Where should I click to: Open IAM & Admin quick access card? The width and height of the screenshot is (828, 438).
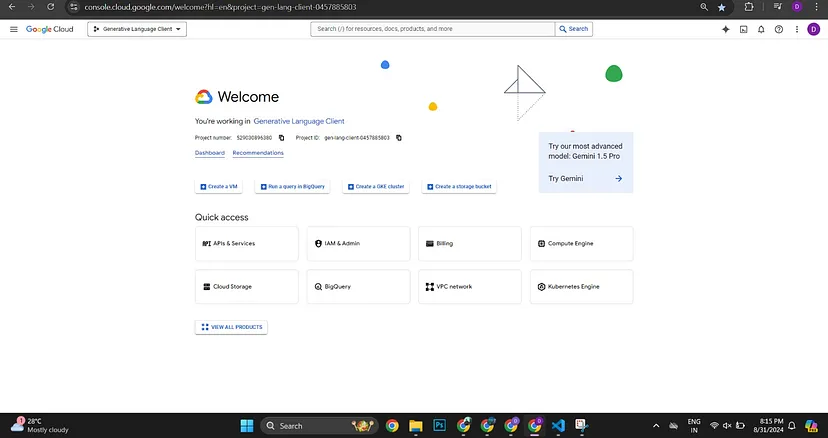359,244
